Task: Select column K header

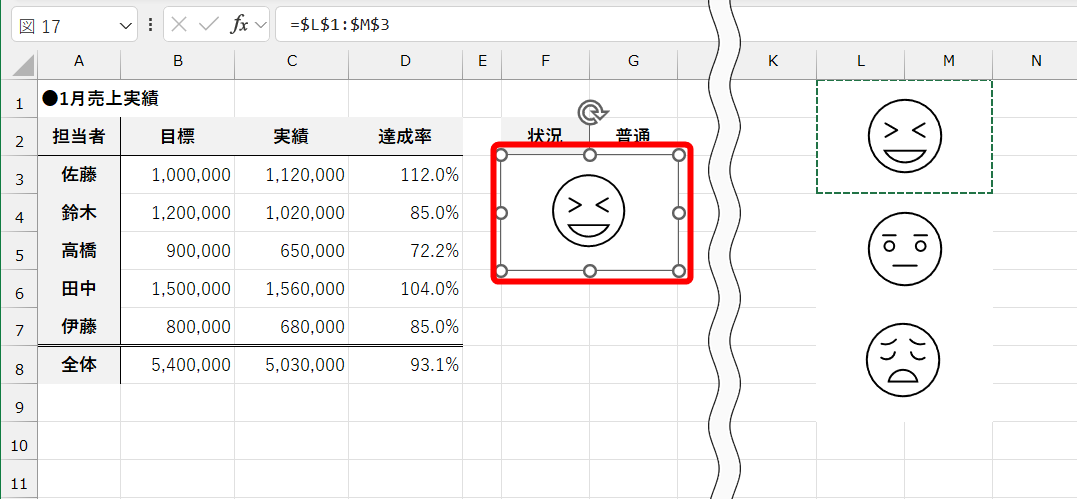Action: [x=773, y=61]
